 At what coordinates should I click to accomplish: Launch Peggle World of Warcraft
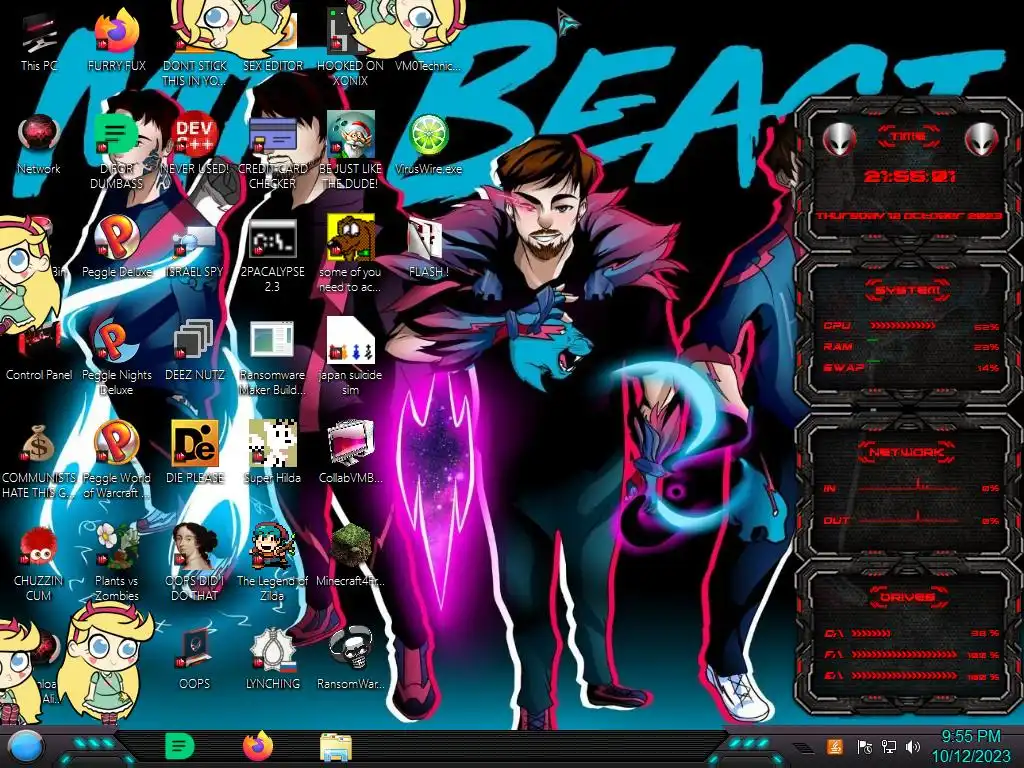pos(116,461)
